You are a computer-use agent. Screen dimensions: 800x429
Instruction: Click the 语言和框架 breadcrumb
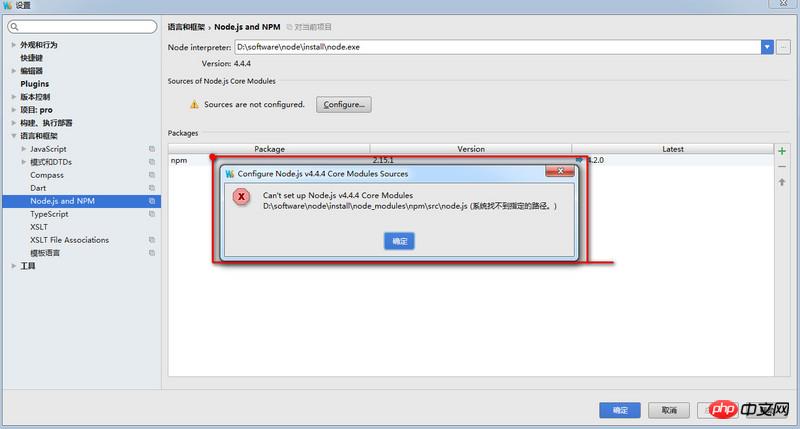(x=186, y=27)
